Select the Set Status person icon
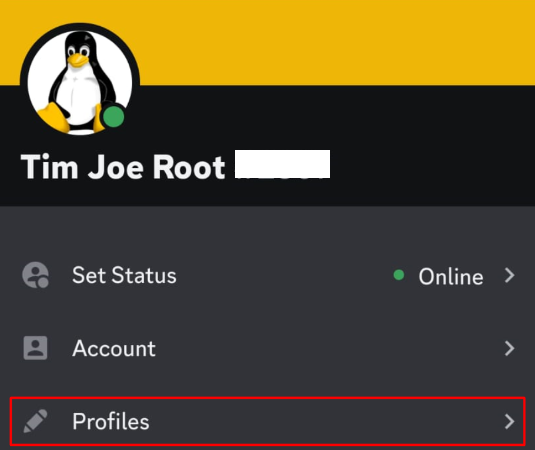535x450 pixels. 35,275
